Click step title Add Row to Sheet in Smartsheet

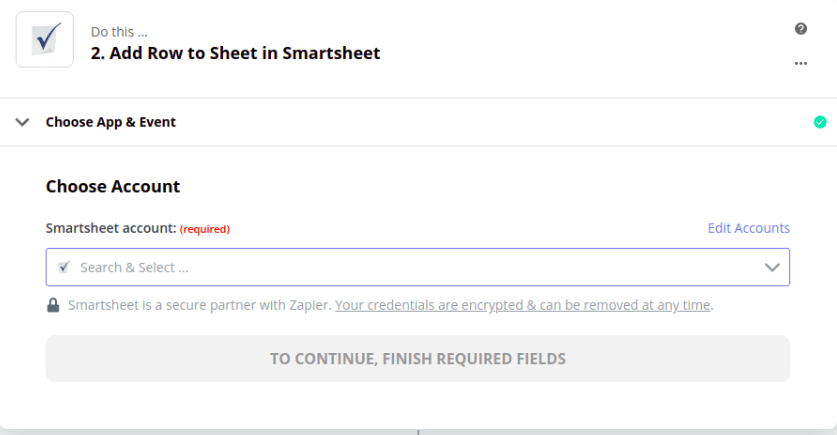[235, 53]
